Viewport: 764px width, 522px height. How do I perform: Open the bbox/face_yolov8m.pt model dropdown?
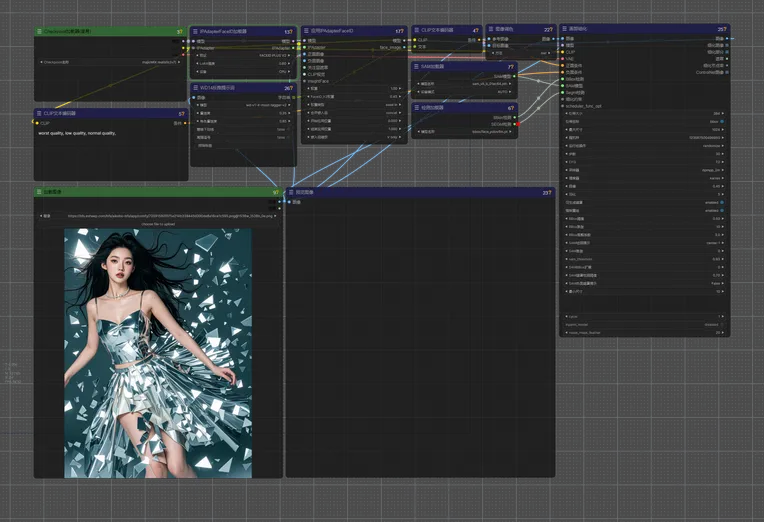click(x=464, y=132)
